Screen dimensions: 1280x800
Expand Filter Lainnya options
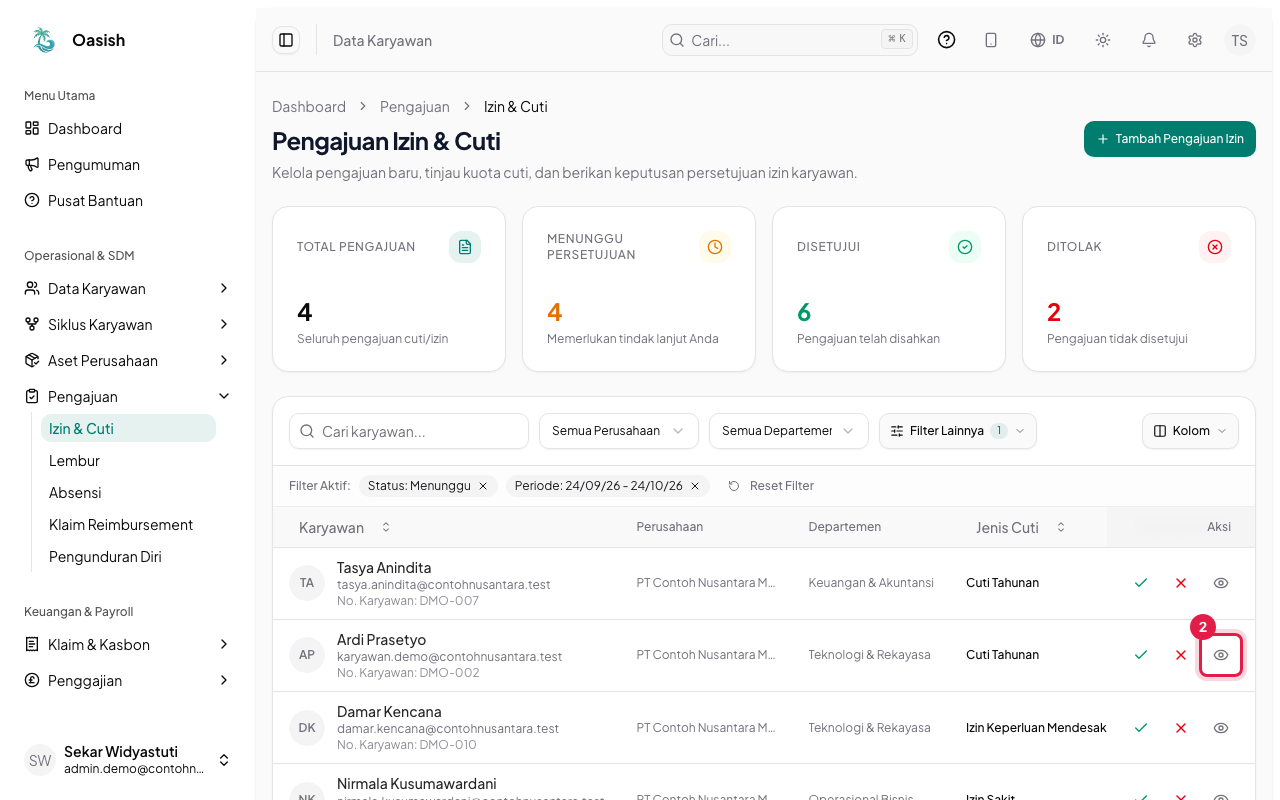pos(958,431)
